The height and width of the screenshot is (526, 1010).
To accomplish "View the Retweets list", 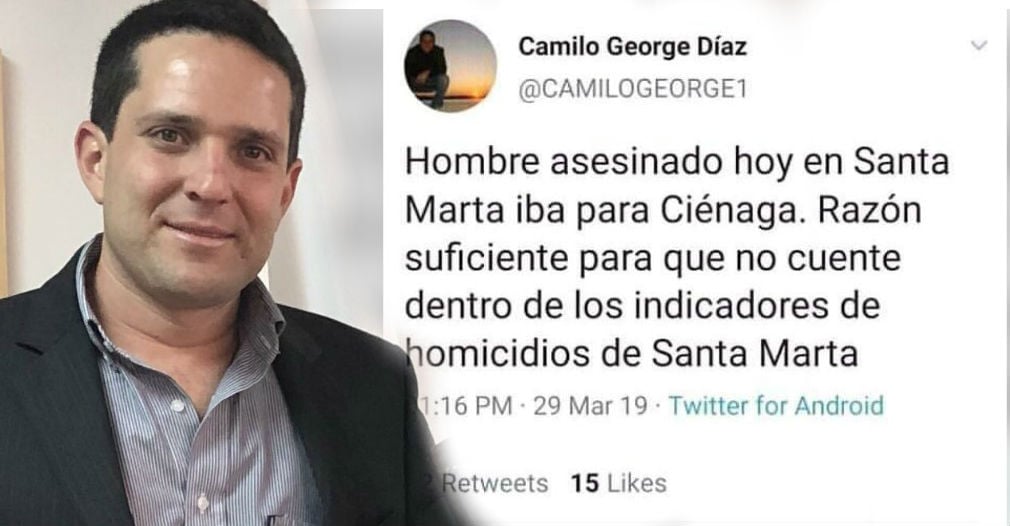I will [x=486, y=483].
